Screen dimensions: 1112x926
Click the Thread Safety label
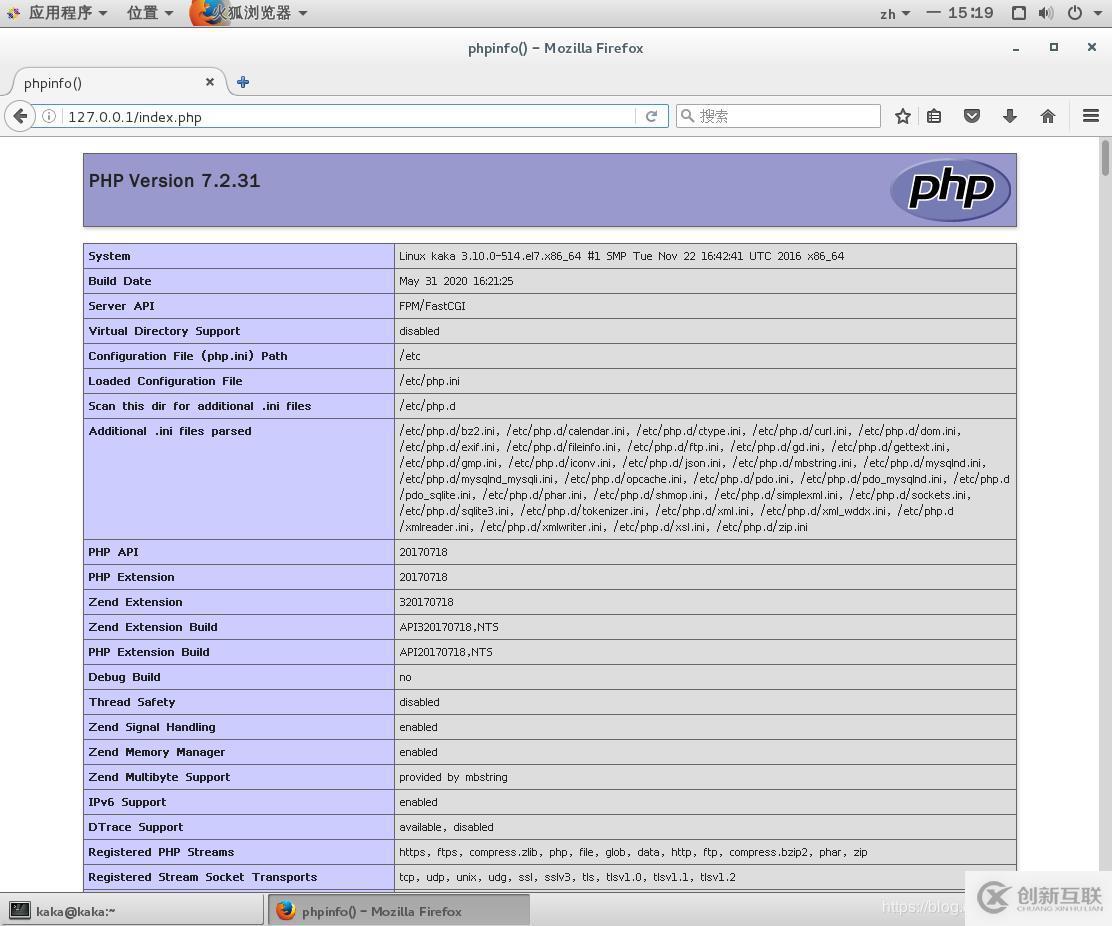(x=131, y=702)
